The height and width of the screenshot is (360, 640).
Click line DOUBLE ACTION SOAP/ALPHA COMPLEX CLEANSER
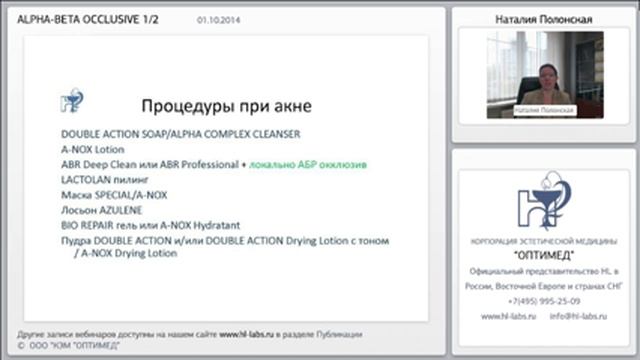click(x=180, y=134)
